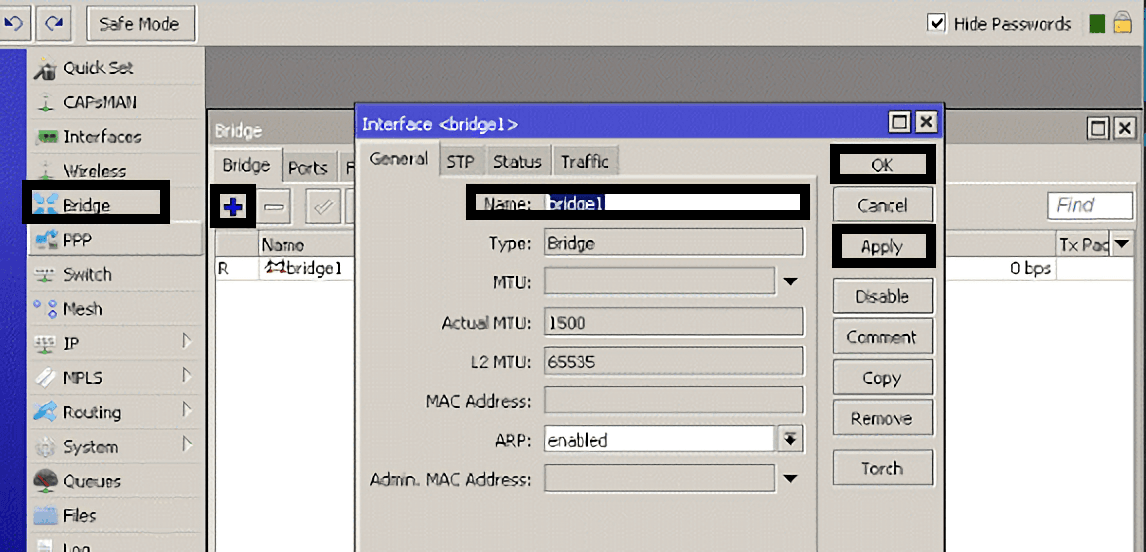Viewport: 1146px width, 552px height.
Task: Click OK in Interface dialog
Action: click(882, 165)
